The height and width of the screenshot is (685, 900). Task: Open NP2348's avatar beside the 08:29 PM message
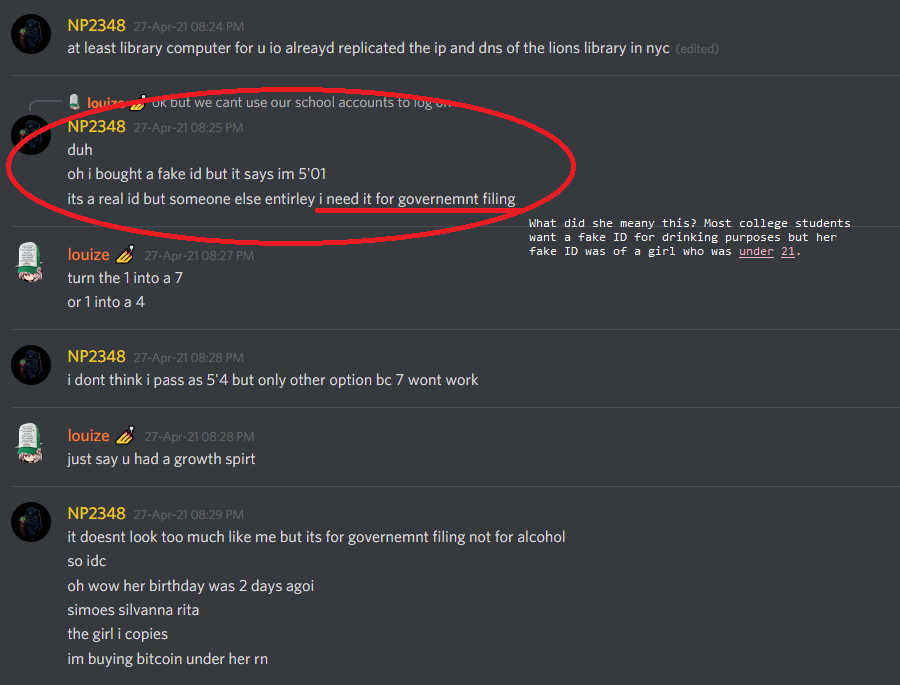[31, 522]
